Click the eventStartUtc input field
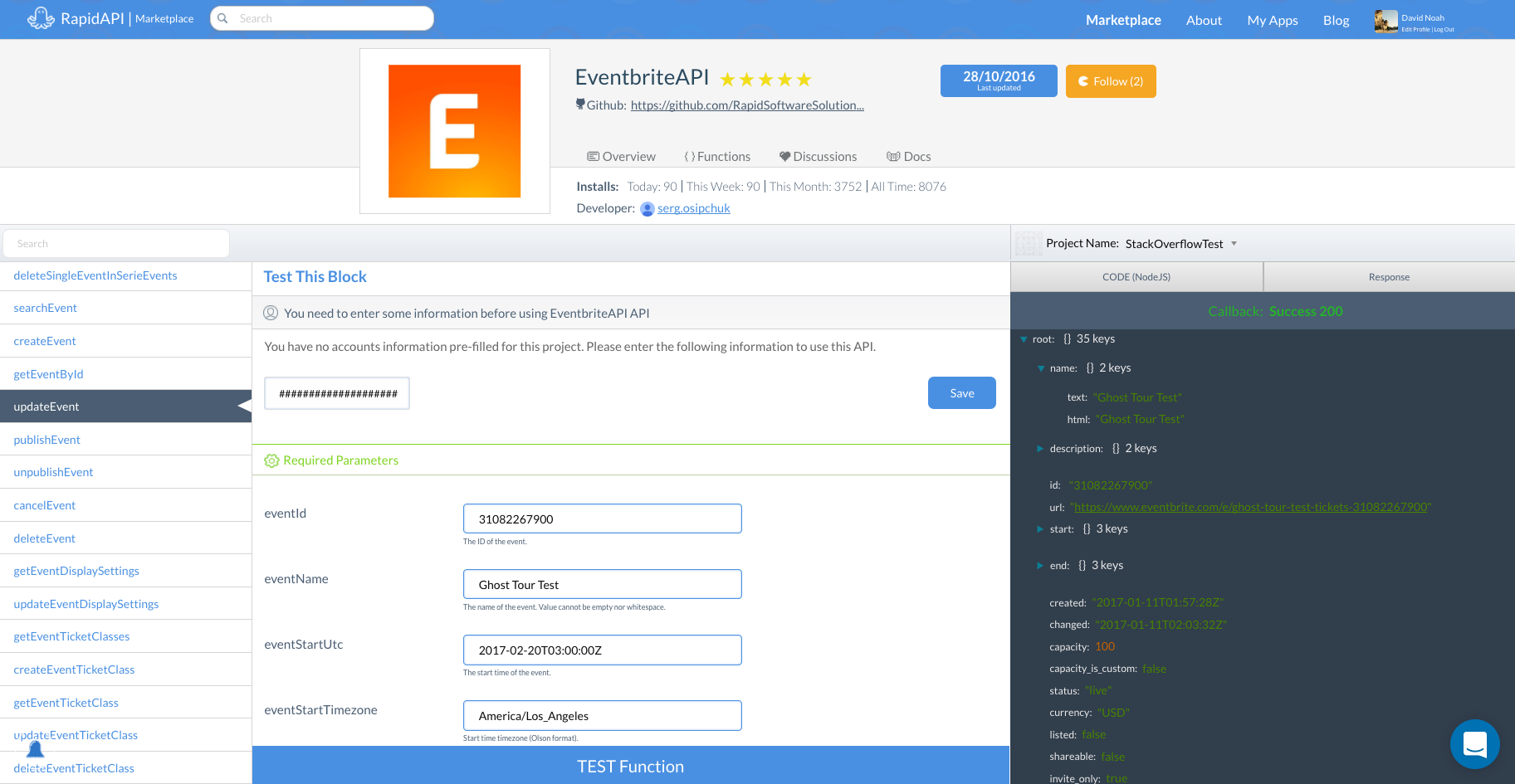 click(602, 650)
